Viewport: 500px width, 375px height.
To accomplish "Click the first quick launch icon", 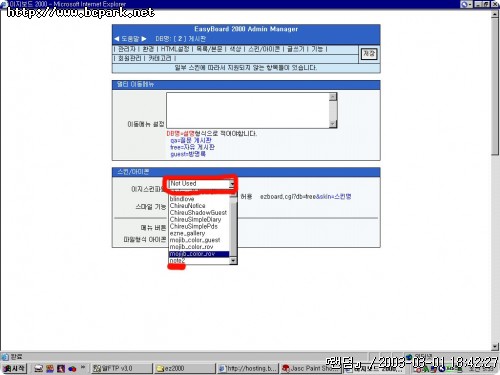I will point(39,369).
